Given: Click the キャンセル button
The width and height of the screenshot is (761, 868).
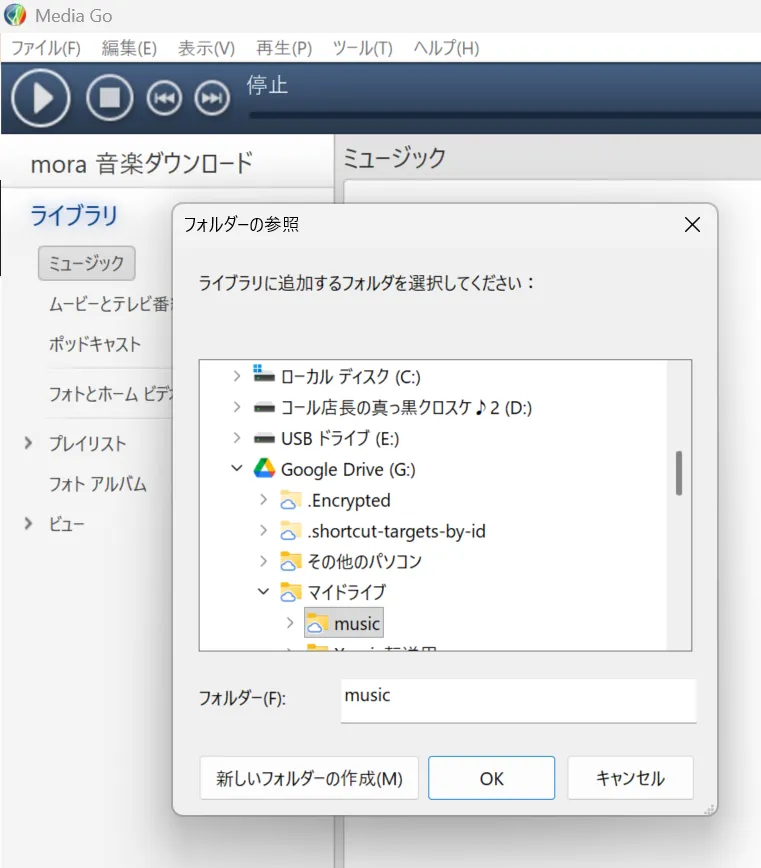Looking at the screenshot, I should pos(630,778).
